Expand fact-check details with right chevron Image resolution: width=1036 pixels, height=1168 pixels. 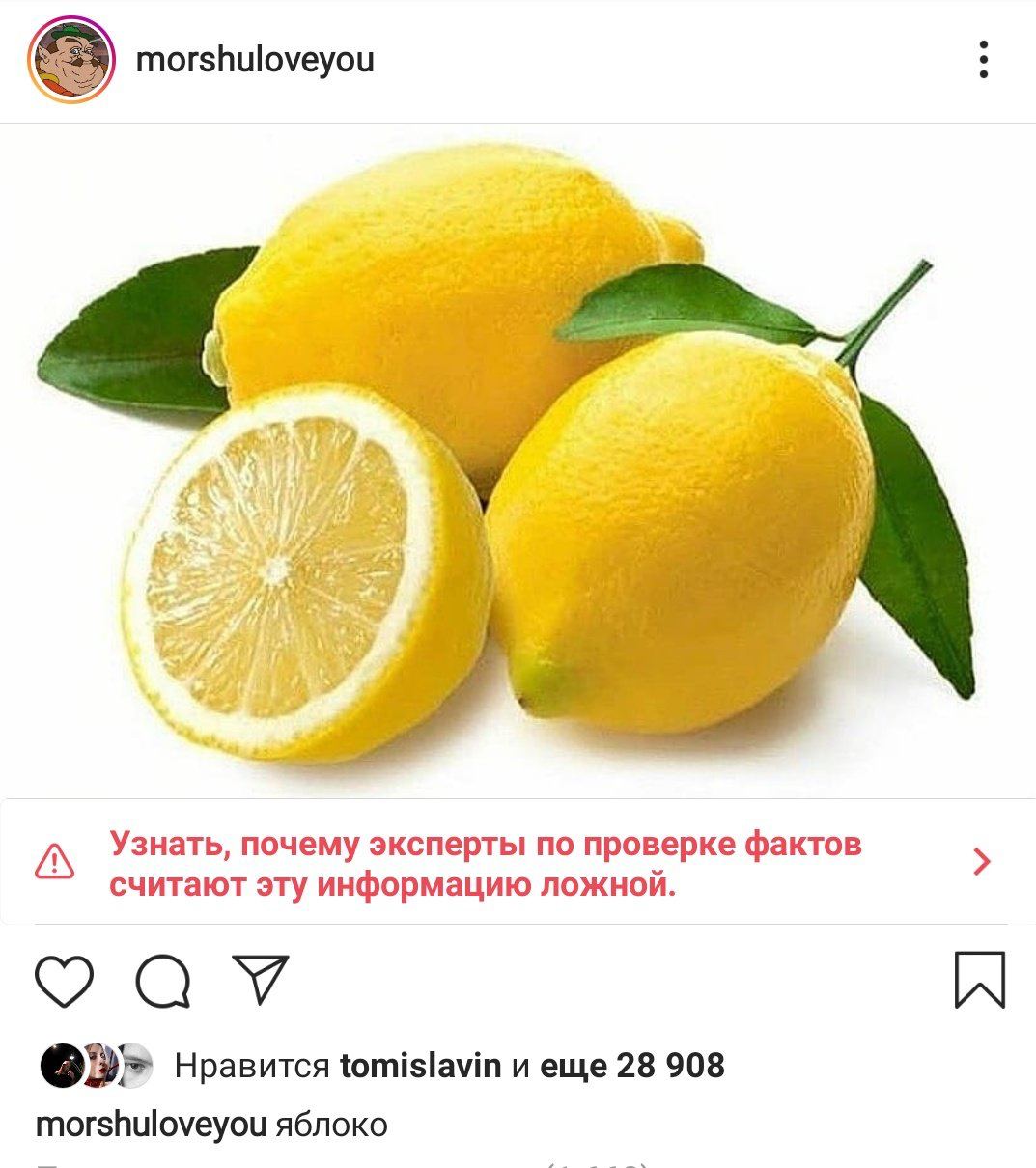pos(982,862)
